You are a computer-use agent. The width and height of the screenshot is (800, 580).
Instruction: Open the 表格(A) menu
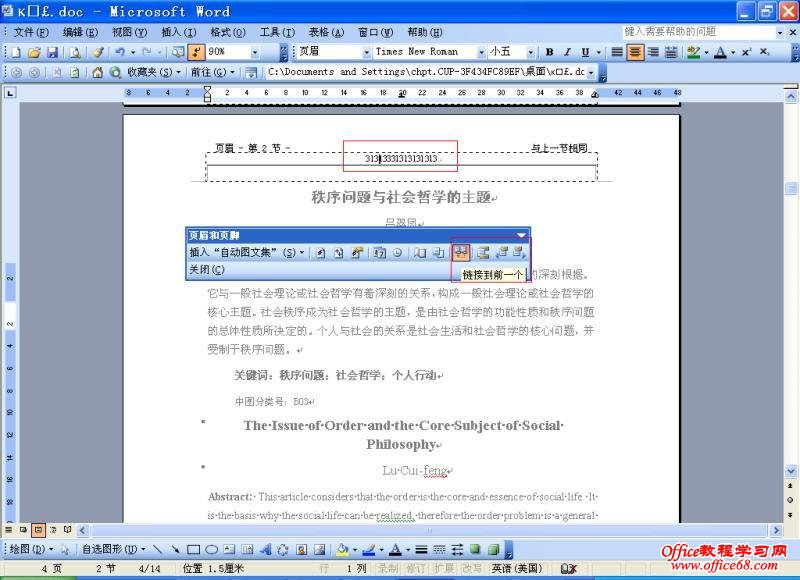pos(327,32)
